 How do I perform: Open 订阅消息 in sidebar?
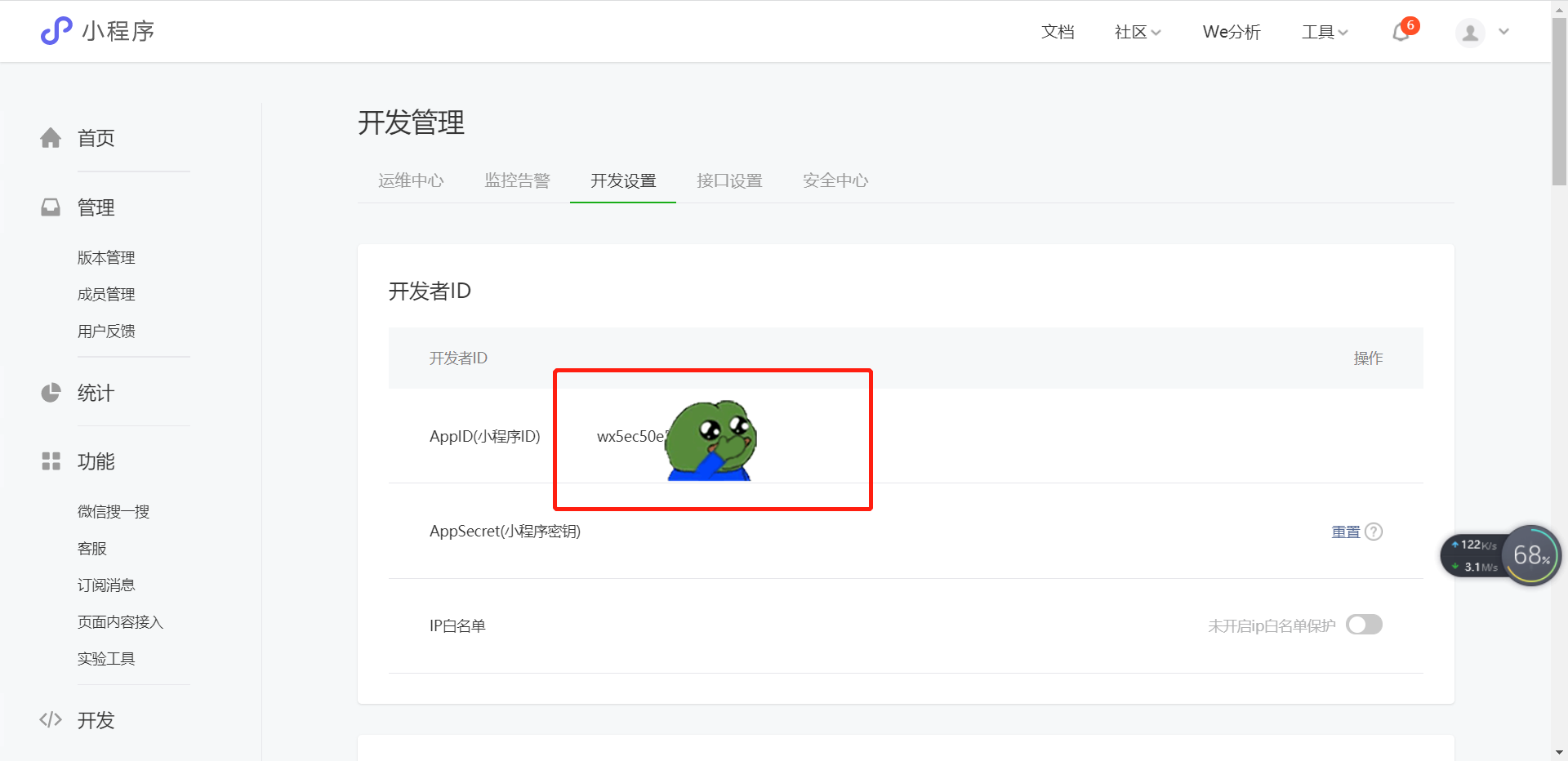pos(106,585)
